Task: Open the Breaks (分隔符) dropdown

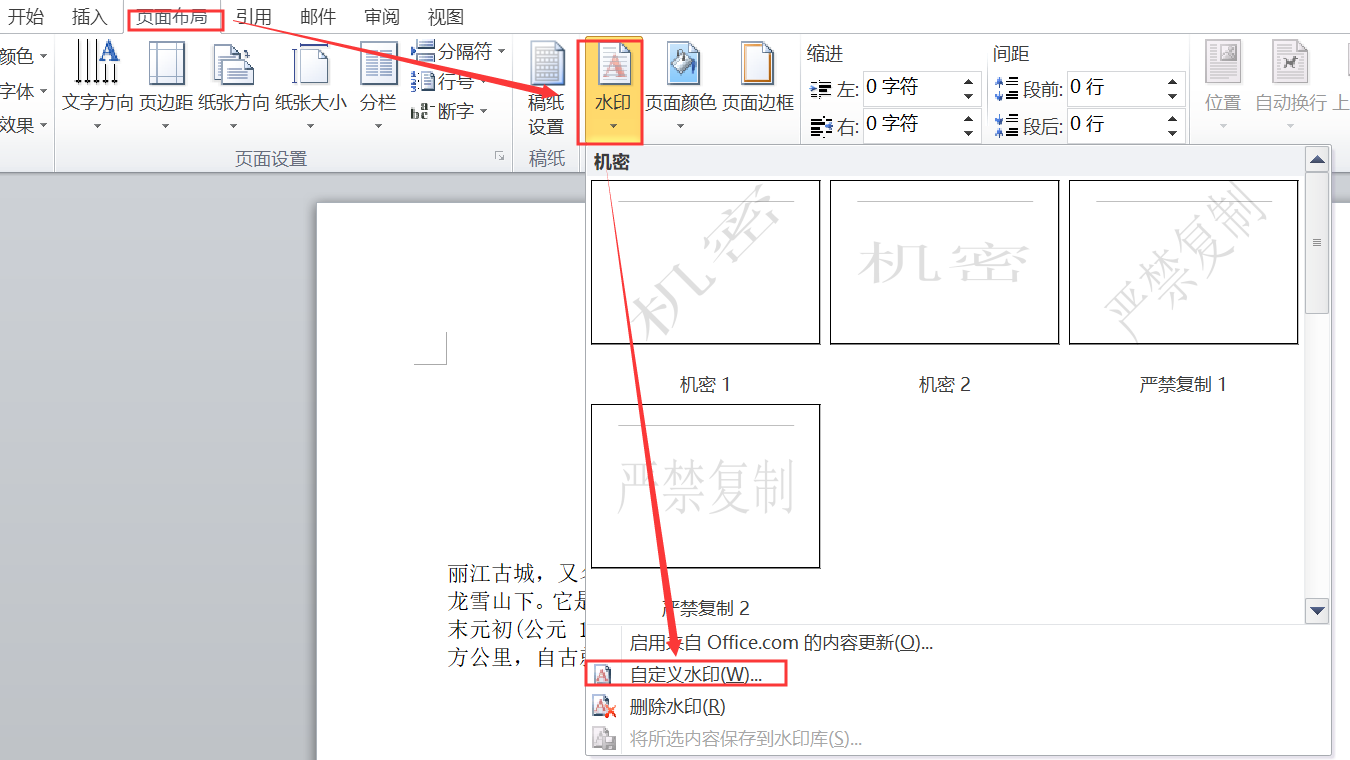Action: click(x=459, y=52)
